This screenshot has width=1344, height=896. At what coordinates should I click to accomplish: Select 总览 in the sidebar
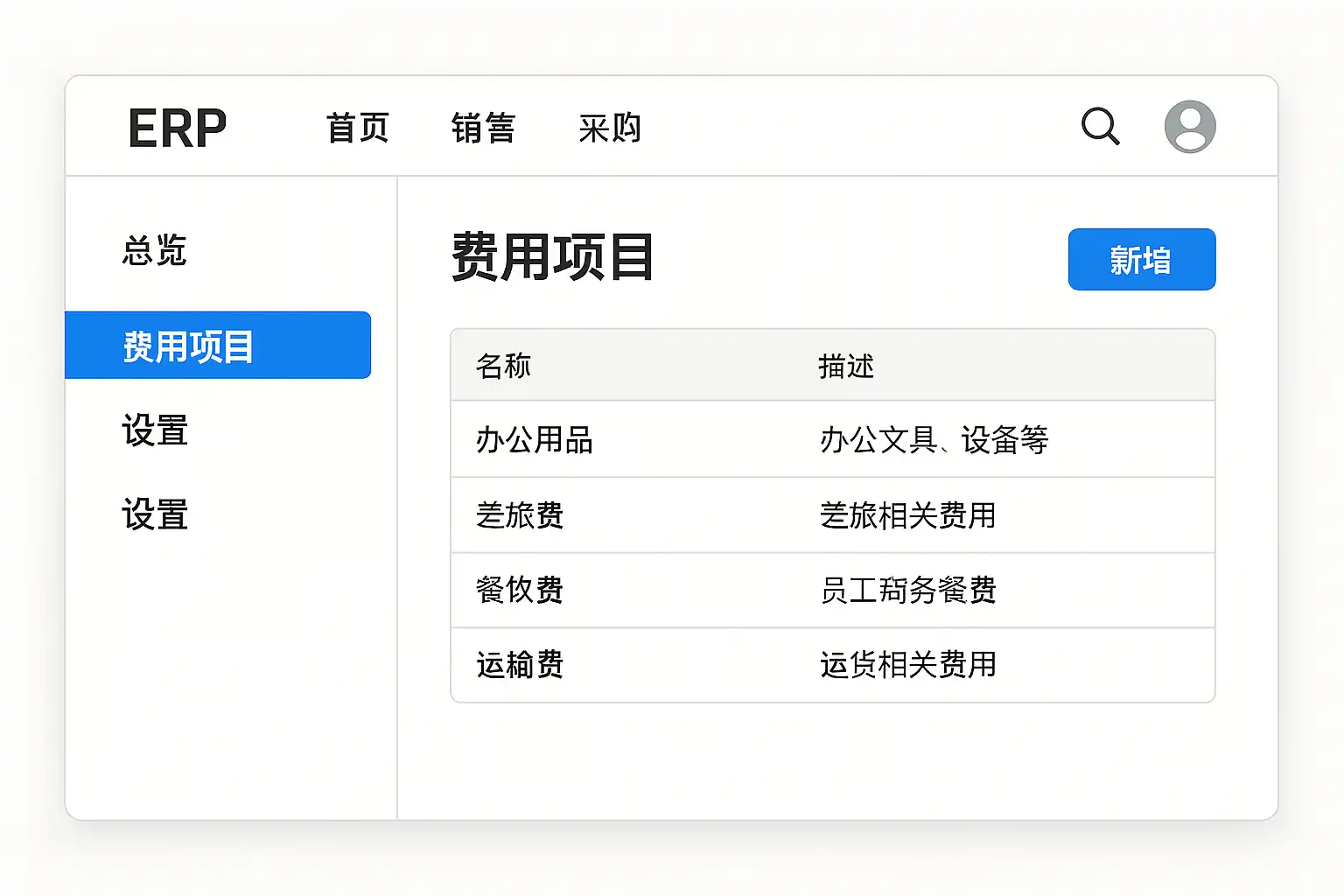(155, 250)
